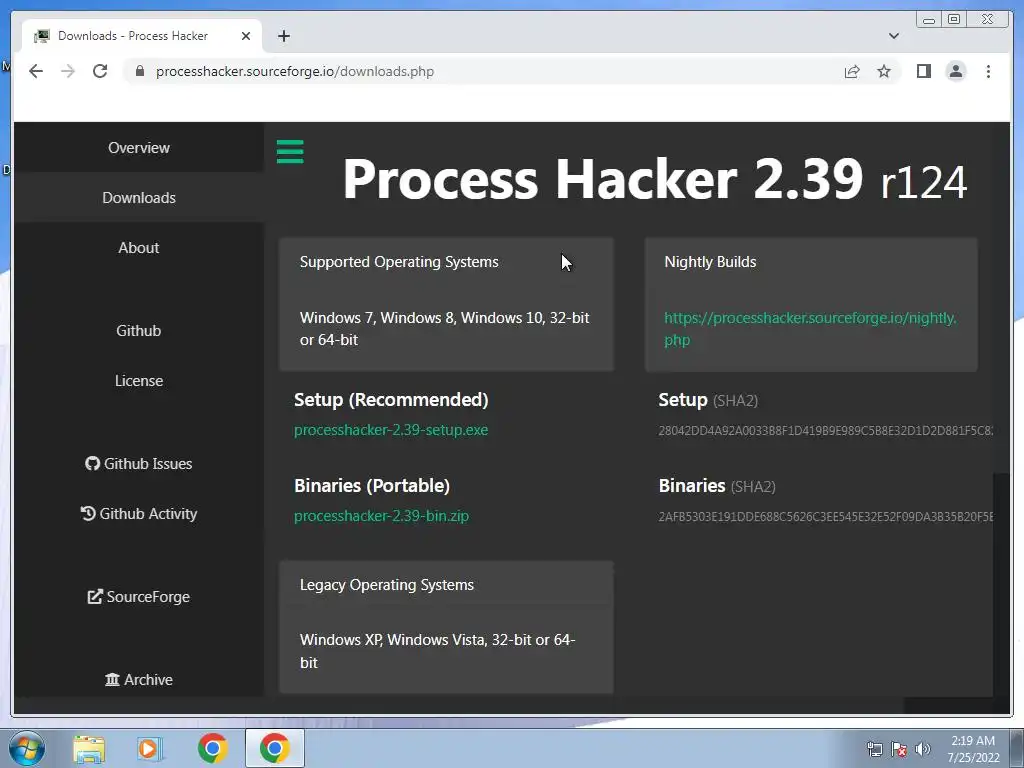
Task: Open the Chrome profile avatar
Action: [x=955, y=71]
